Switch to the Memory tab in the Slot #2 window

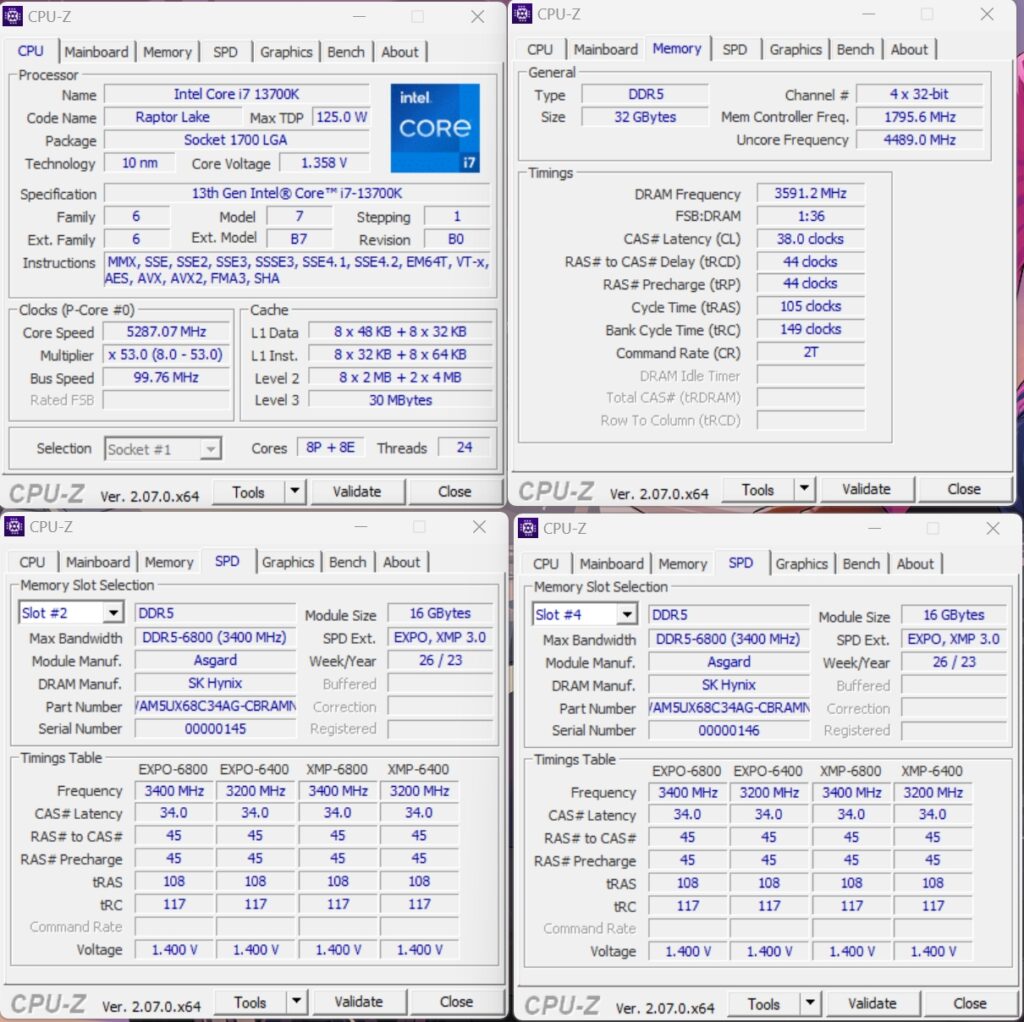(169, 562)
